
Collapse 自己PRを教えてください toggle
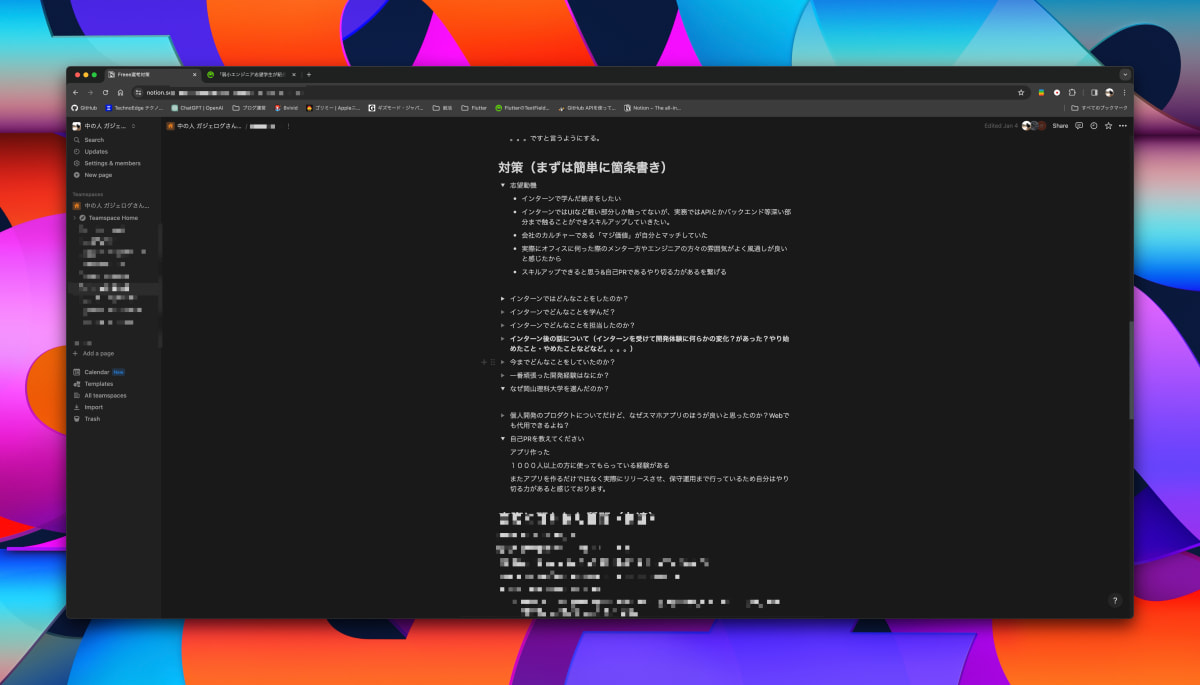click(x=503, y=439)
